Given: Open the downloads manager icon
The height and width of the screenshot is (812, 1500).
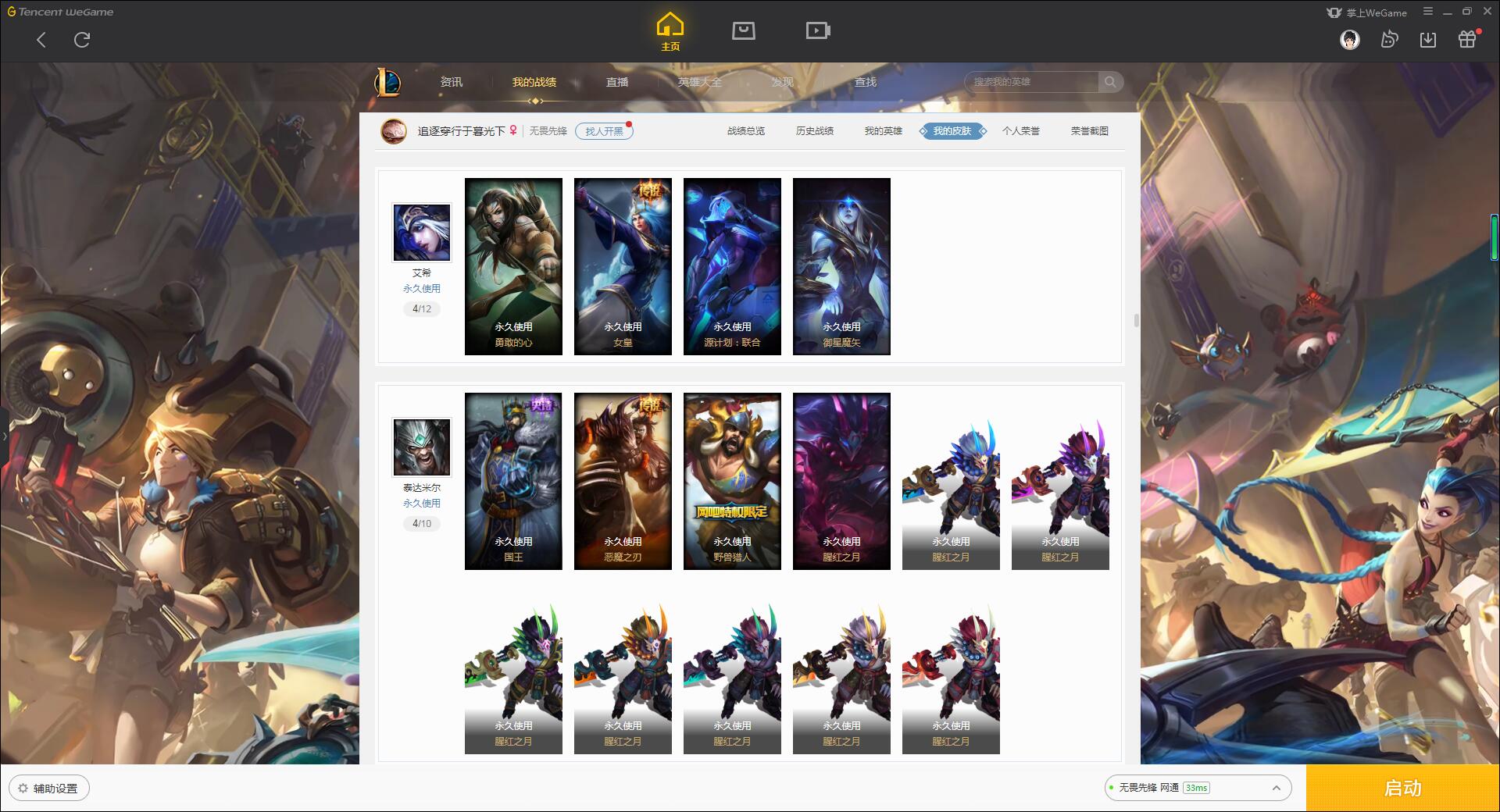Looking at the screenshot, I should (1428, 40).
